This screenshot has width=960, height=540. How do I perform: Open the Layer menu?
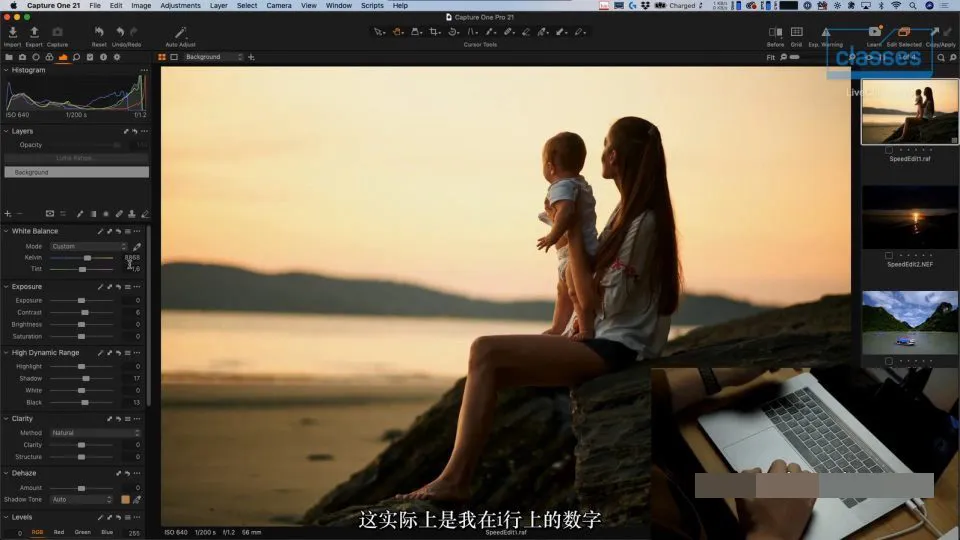pyautogui.click(x=219, y=6)
